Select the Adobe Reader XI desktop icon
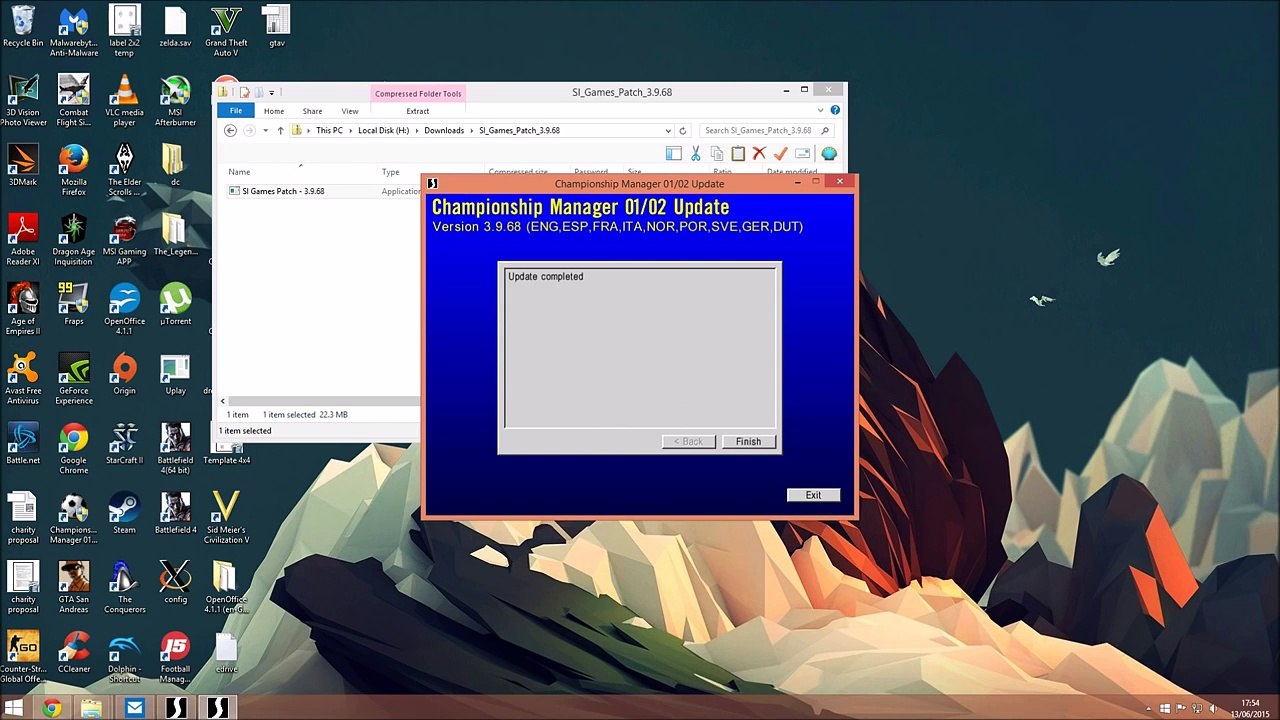 (x=23, y=241)
